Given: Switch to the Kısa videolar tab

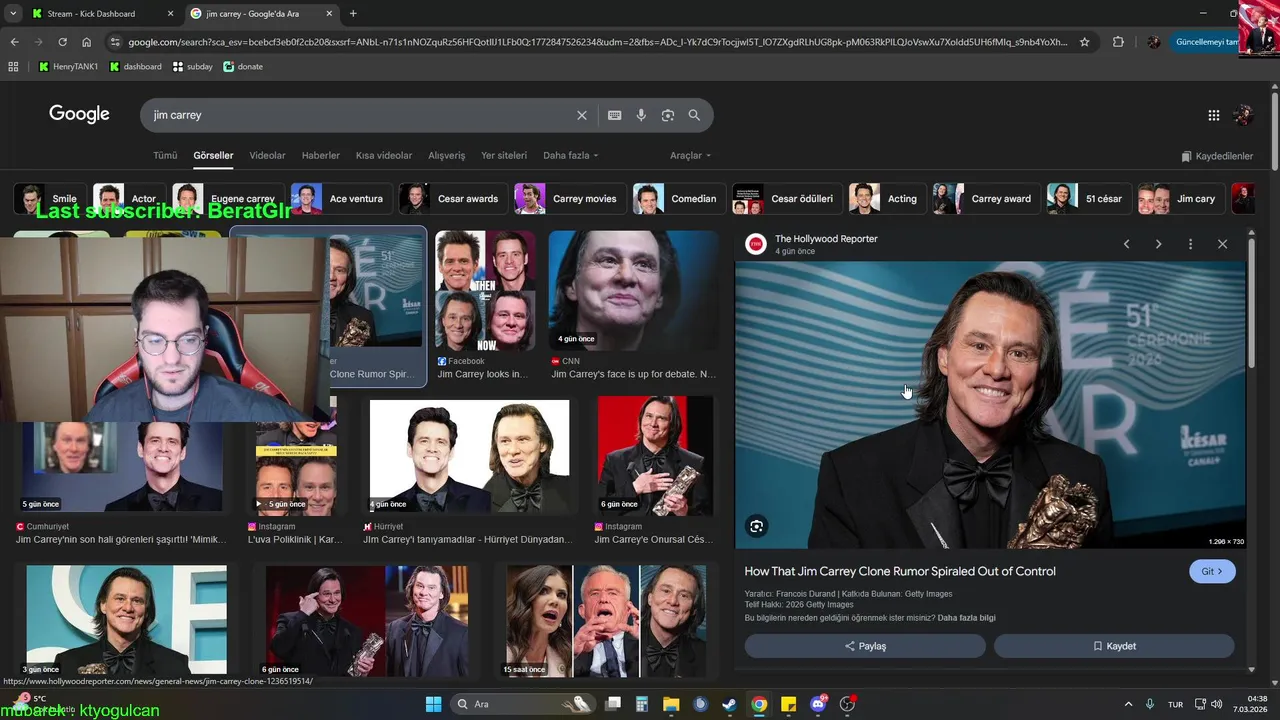Looking at the screenshot, I should 384,156.
